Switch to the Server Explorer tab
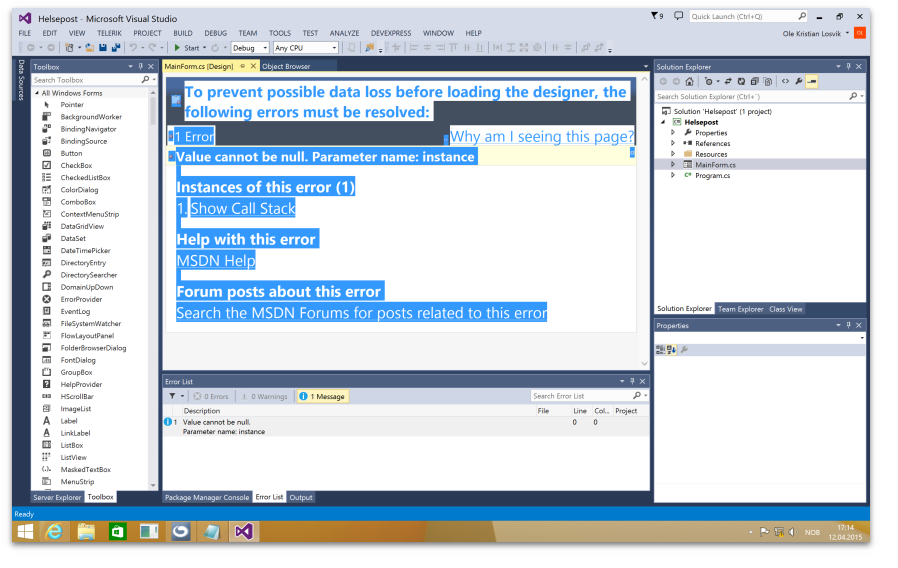 57,498
